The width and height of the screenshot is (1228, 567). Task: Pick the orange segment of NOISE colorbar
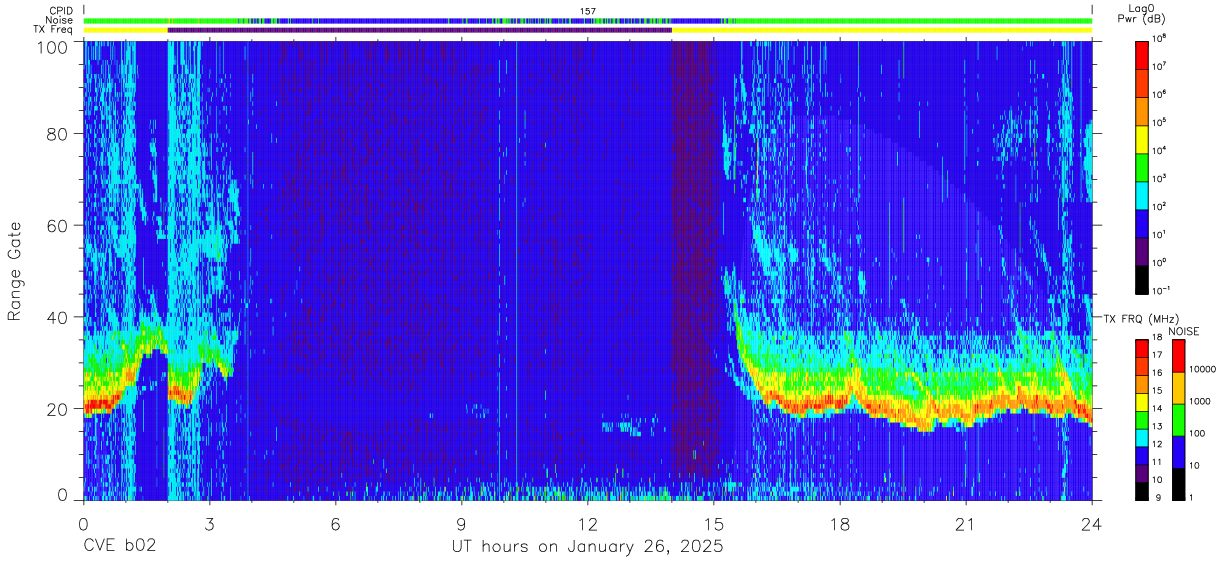pyautogui.click(x=1177, y=387)
